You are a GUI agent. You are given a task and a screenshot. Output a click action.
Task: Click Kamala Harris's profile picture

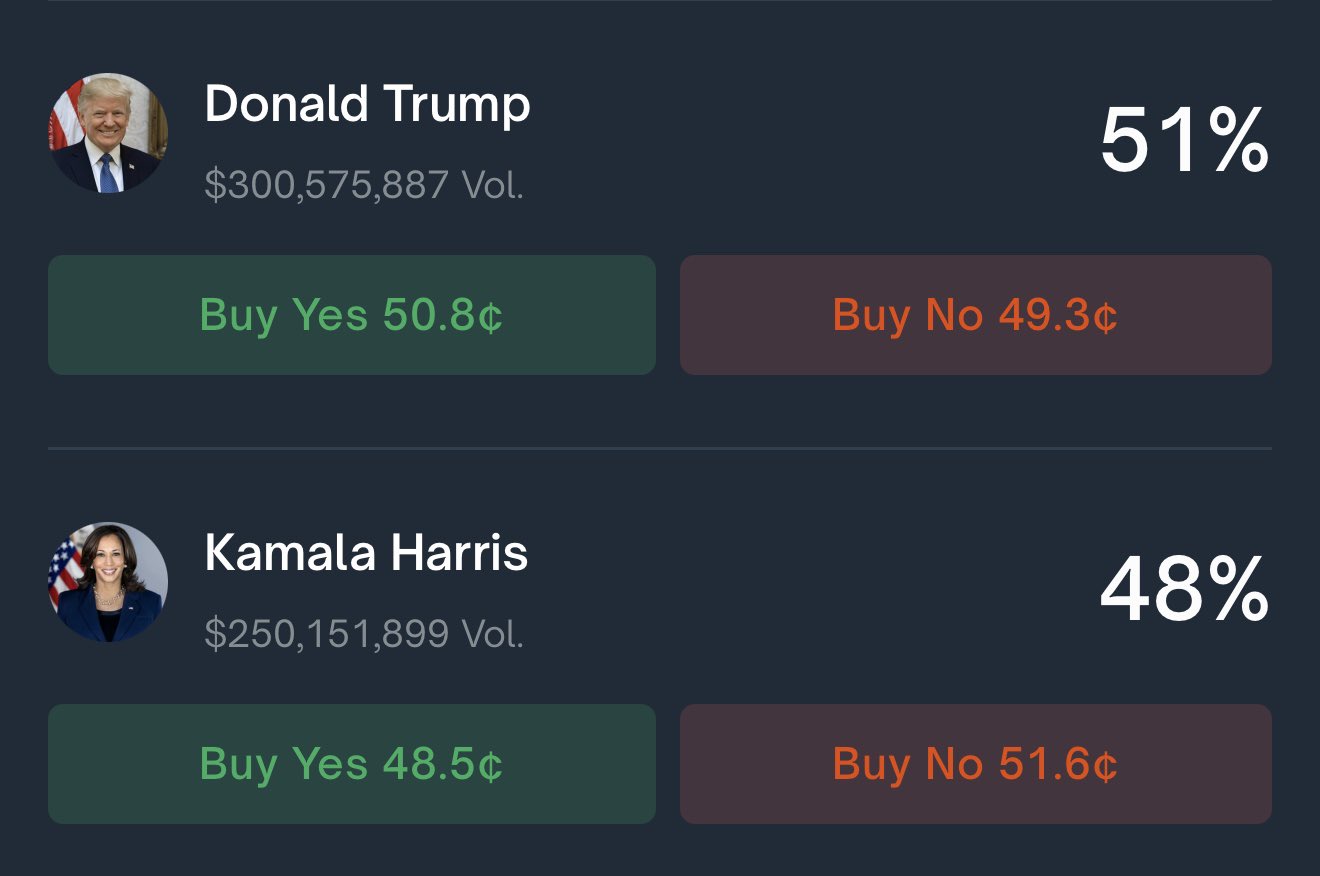107,580
